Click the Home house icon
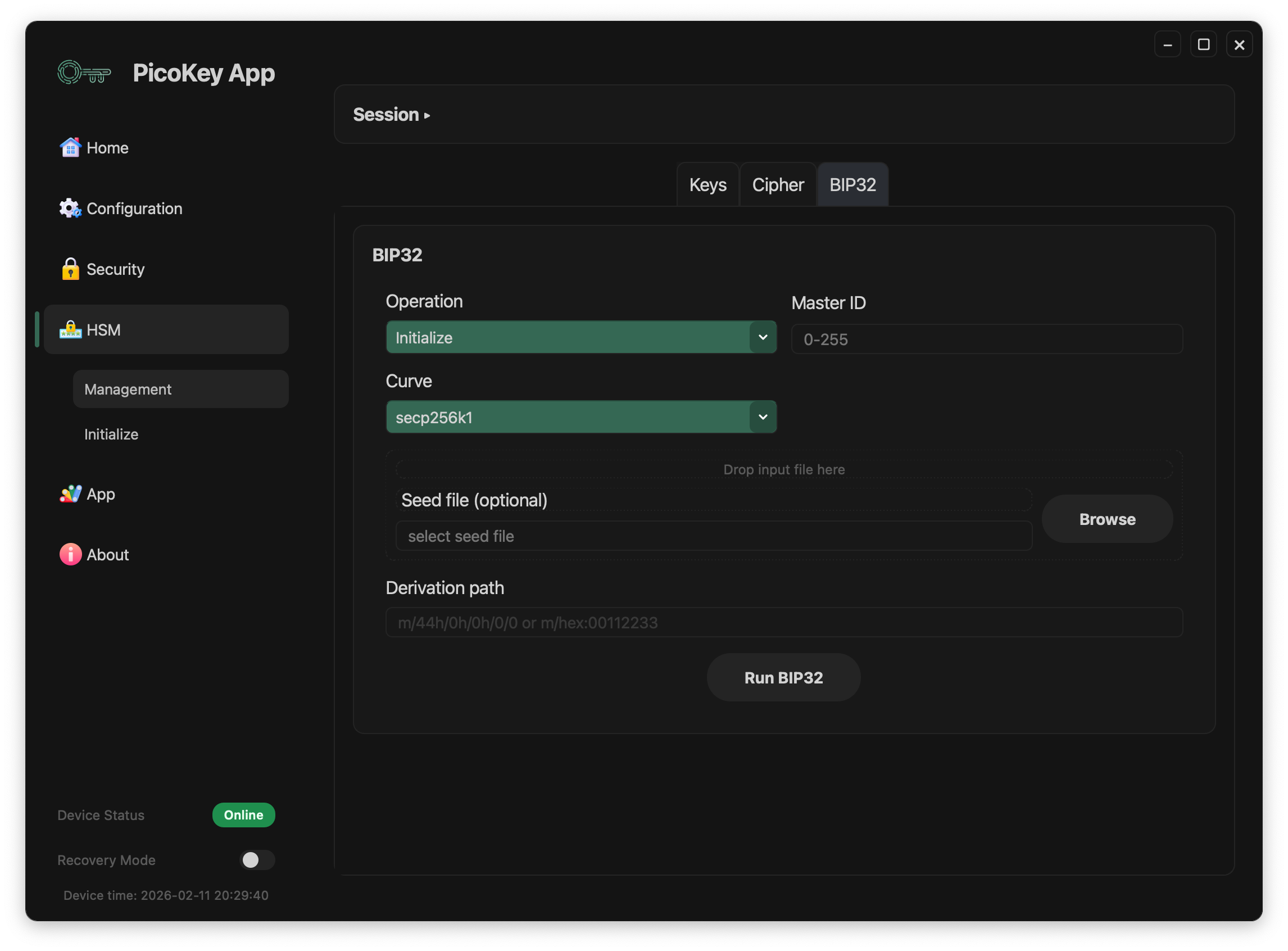Screen dimensions: 1288x951 (70, 148)
